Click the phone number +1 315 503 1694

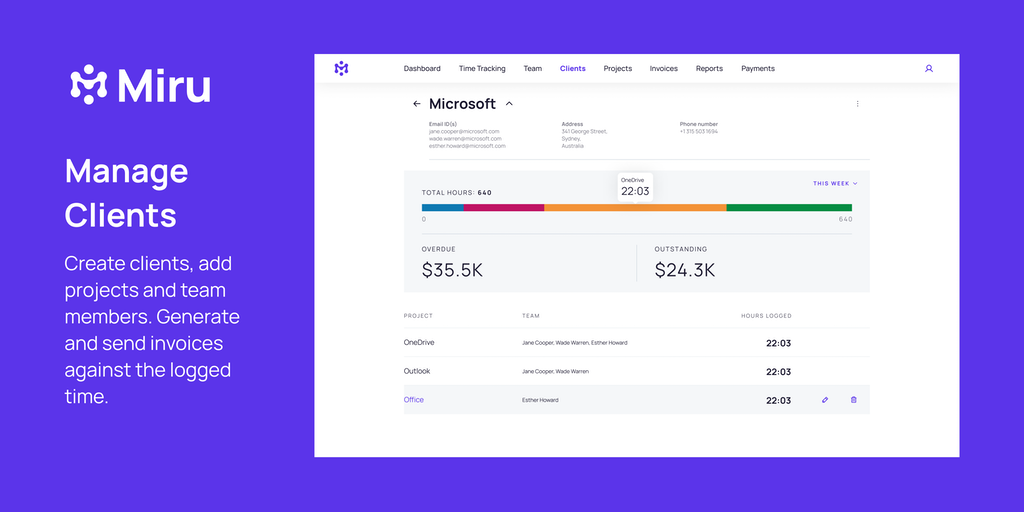tap(699, 131)
